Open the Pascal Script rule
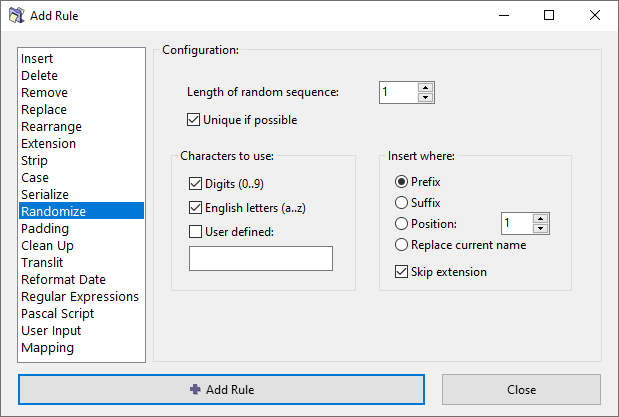619x417 pixels. tap(58, 314)
